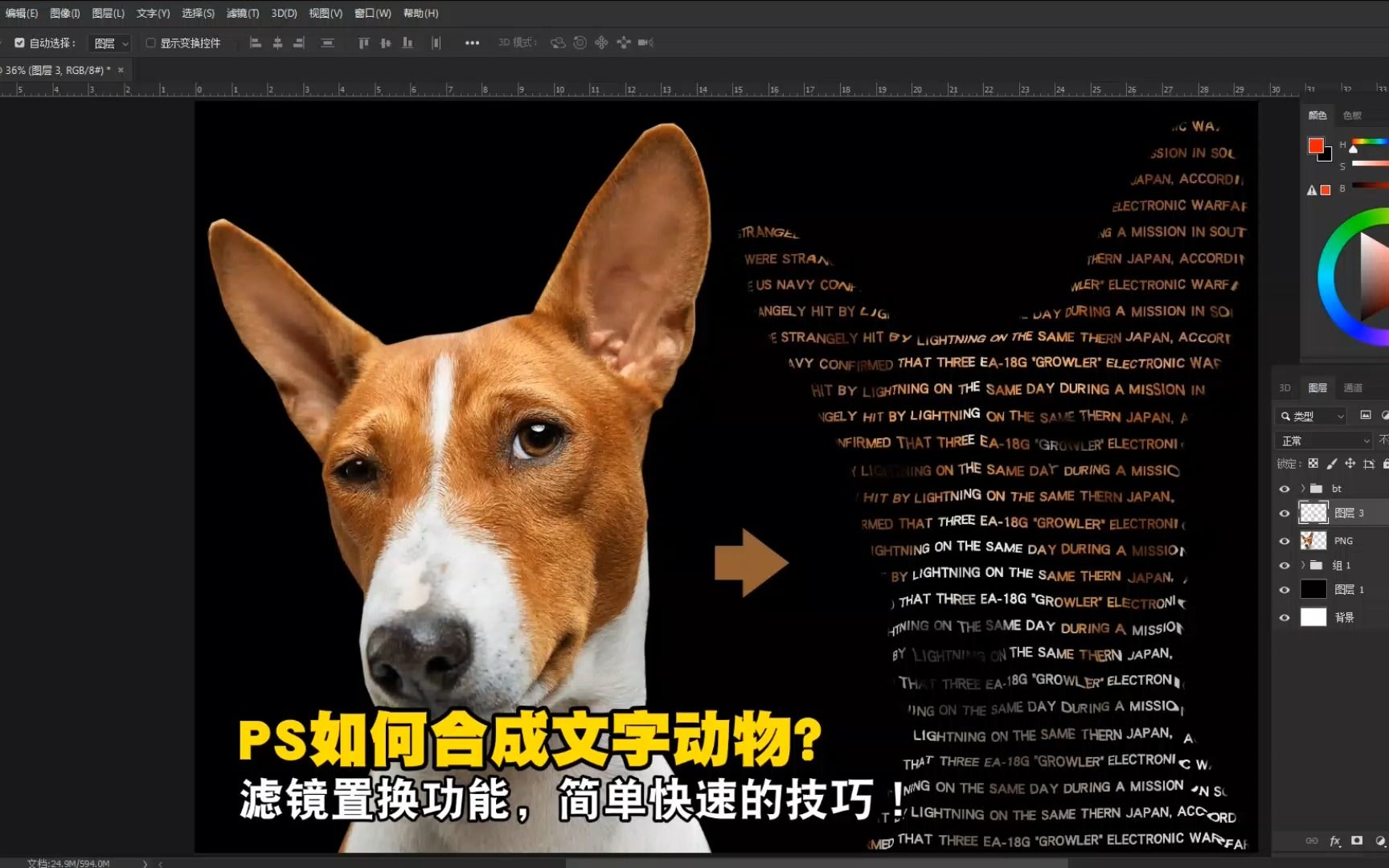This screenshot has width=1389, height=868.
Task: Open the 文字(Y) menu
Action: point(153,13)
